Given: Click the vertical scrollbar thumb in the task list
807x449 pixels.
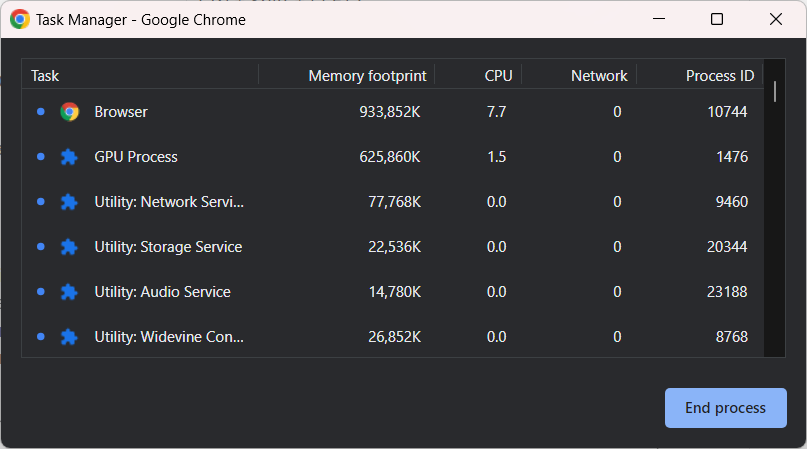Looking at the screenshot, I should pos(775,91).
